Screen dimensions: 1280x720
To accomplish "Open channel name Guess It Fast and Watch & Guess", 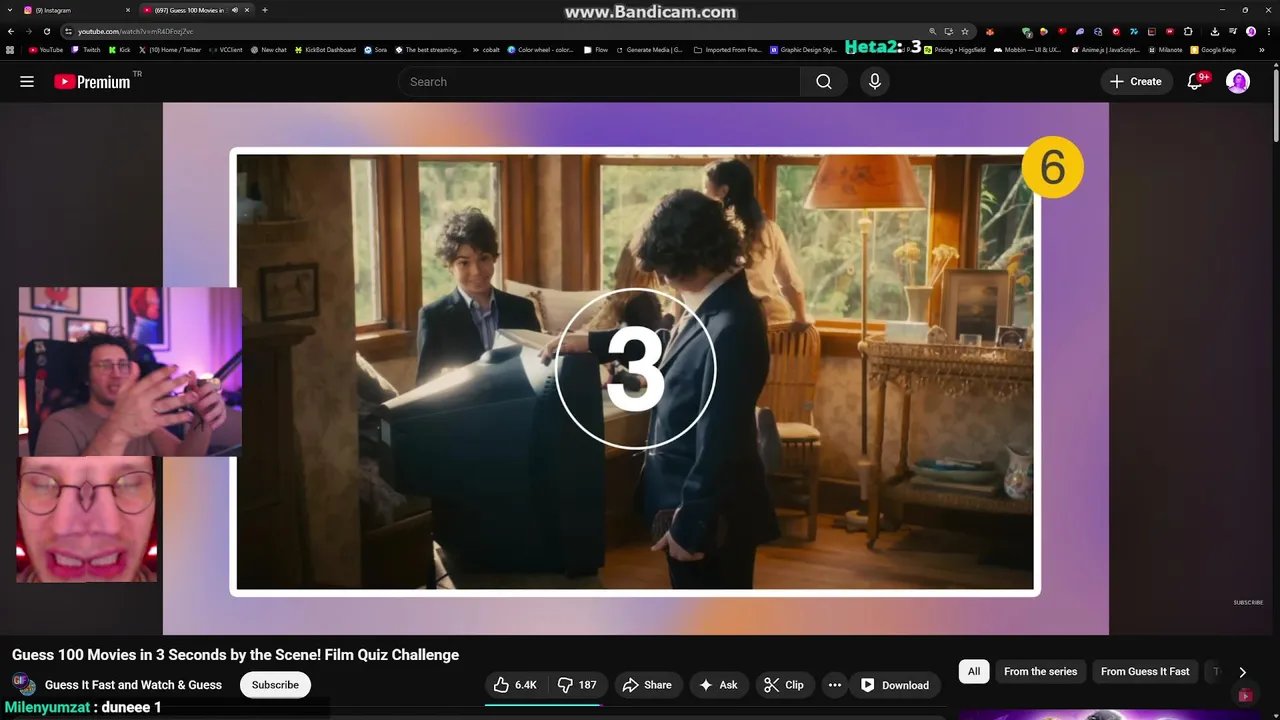I will (x=133, y=685).
